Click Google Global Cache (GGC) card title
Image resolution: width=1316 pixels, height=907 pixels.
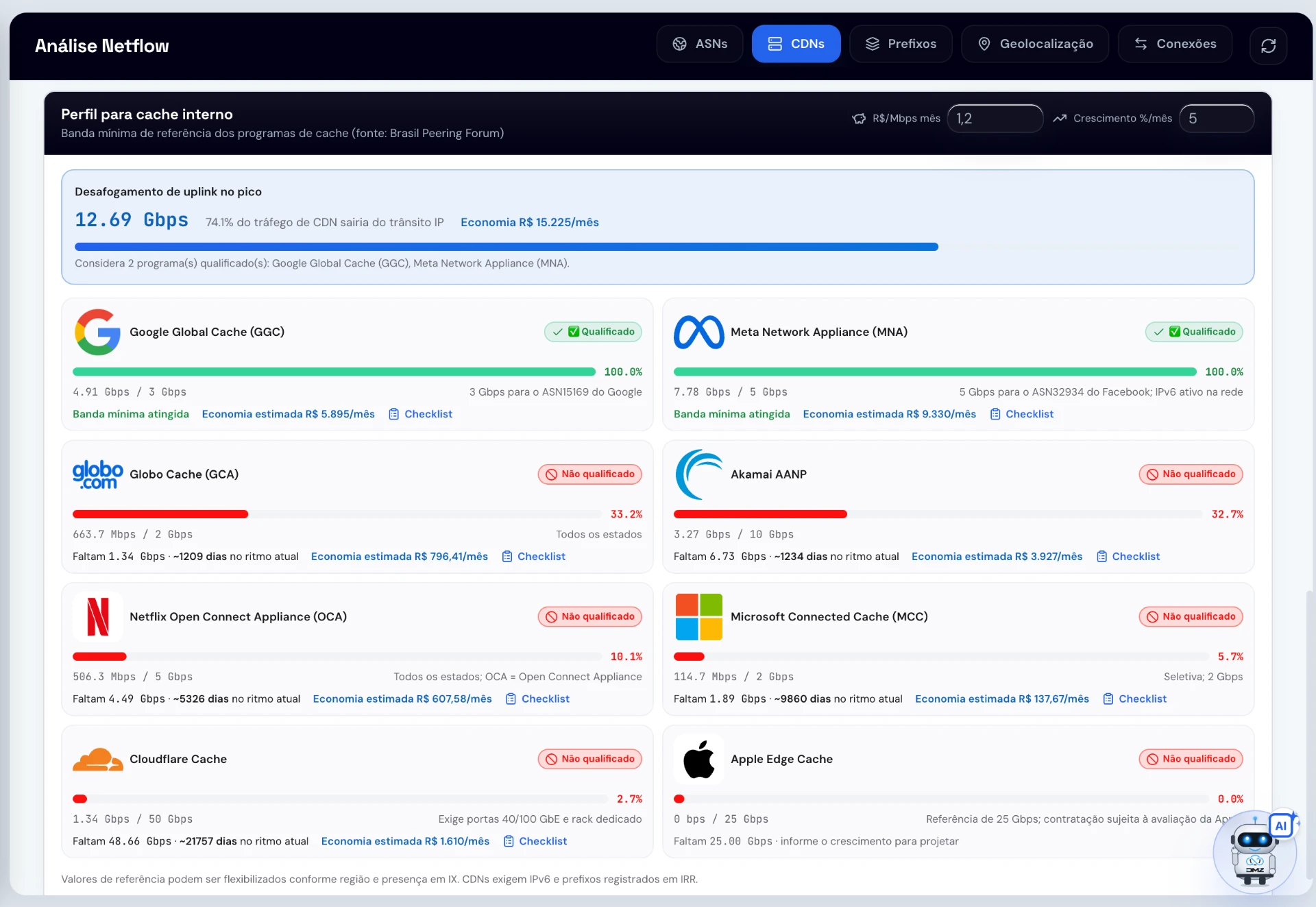click(x=207, y=332)
